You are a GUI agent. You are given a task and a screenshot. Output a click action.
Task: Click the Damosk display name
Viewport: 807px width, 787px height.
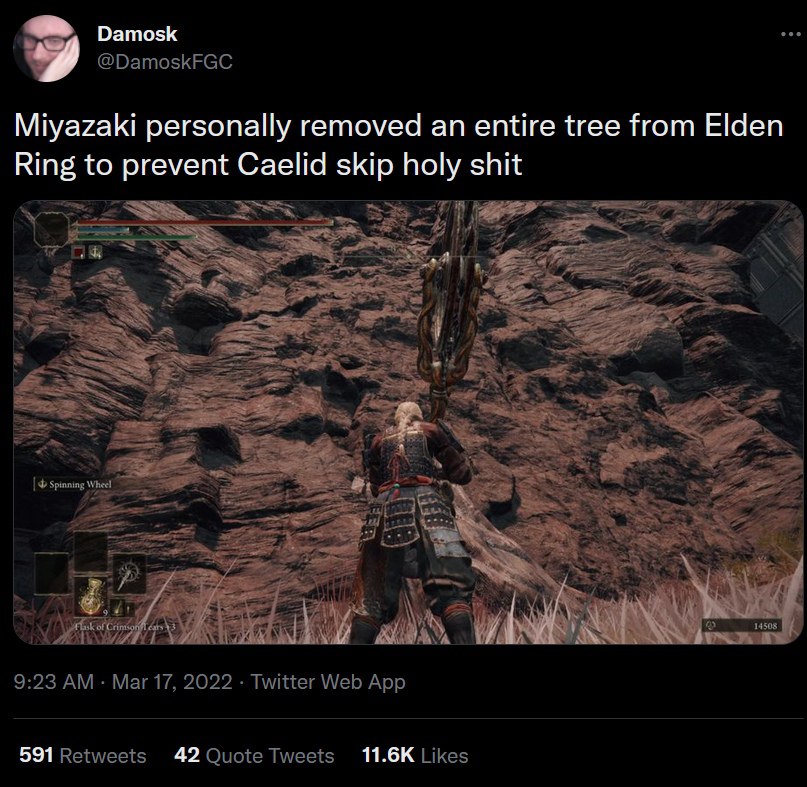tap(137, 34)
